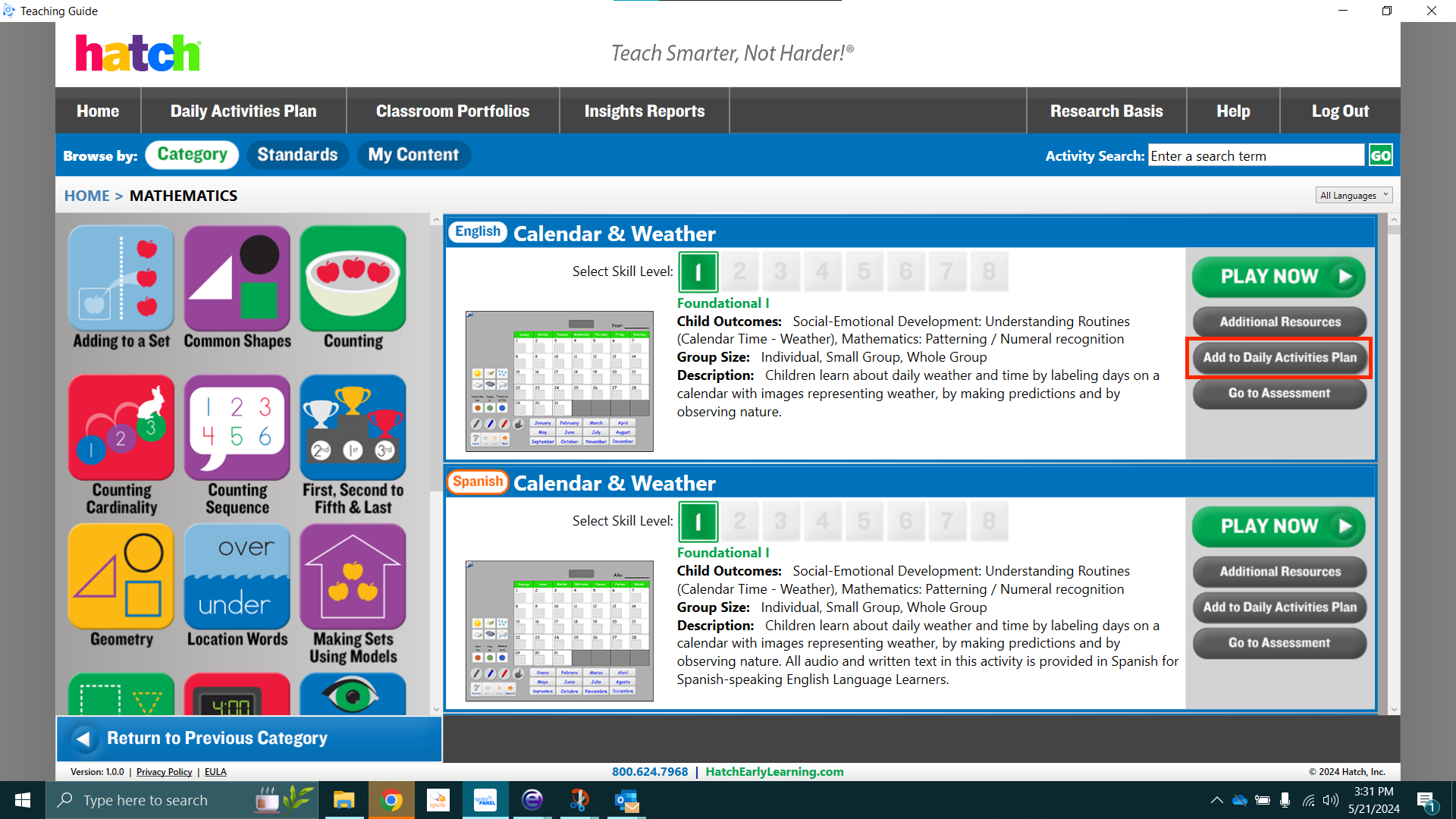Click the Windows taskbar search box
Image resolution: width=1456 pixels, height=819 pixels.
pyautogui.click(x=182, y=800)
